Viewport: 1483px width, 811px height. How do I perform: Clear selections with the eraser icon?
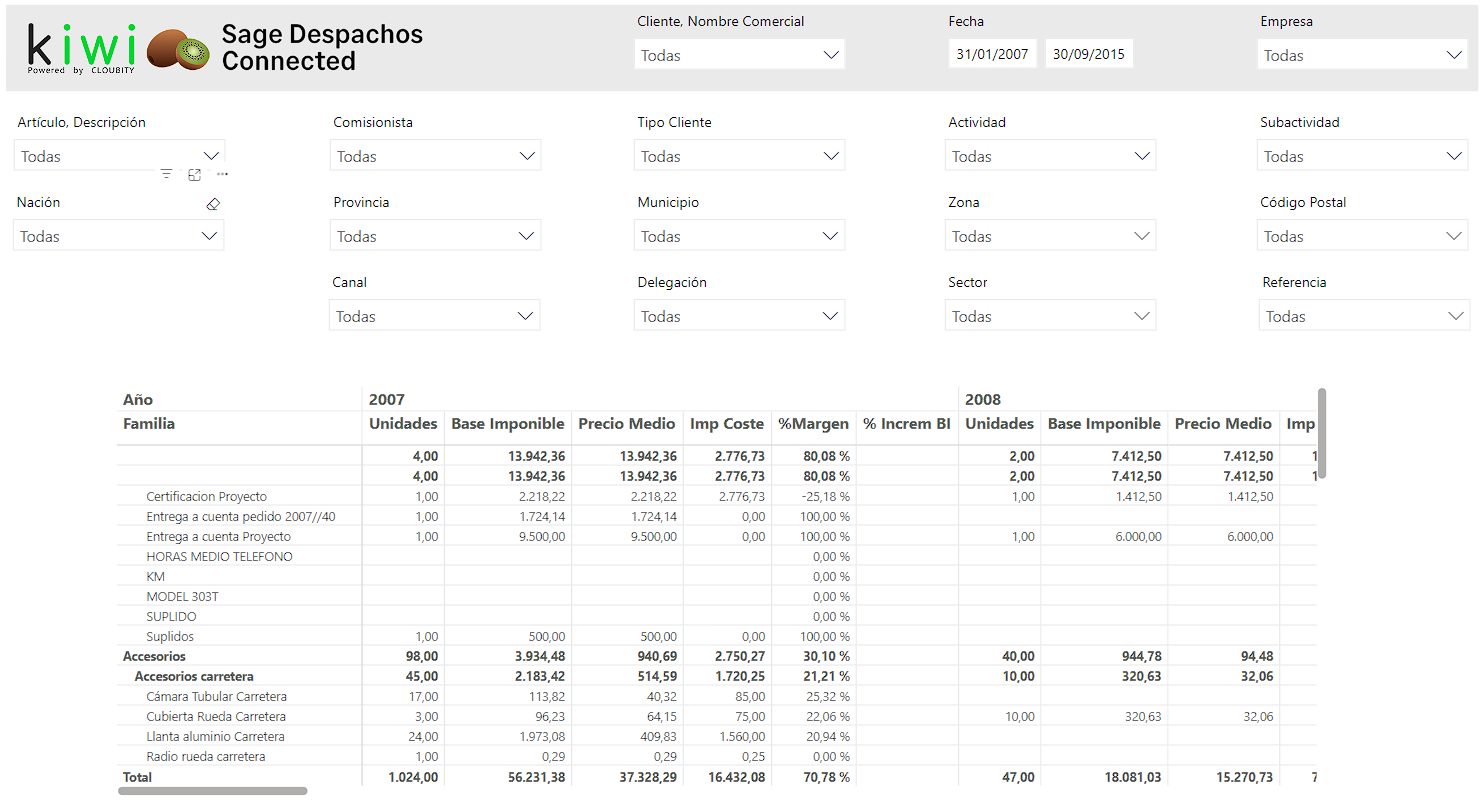(x=212, y=204)
